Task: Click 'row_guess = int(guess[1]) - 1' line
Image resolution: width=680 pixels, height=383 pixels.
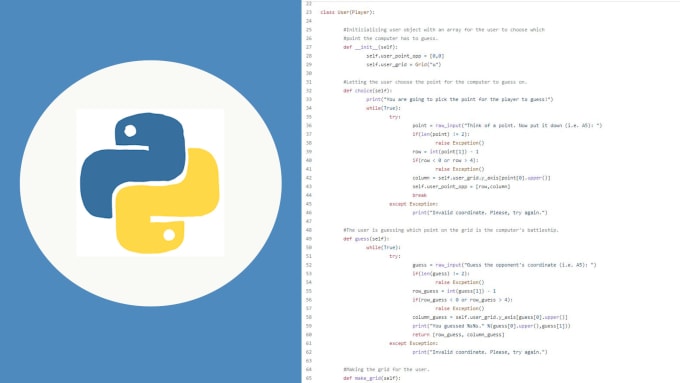Action: pos(454,291)
